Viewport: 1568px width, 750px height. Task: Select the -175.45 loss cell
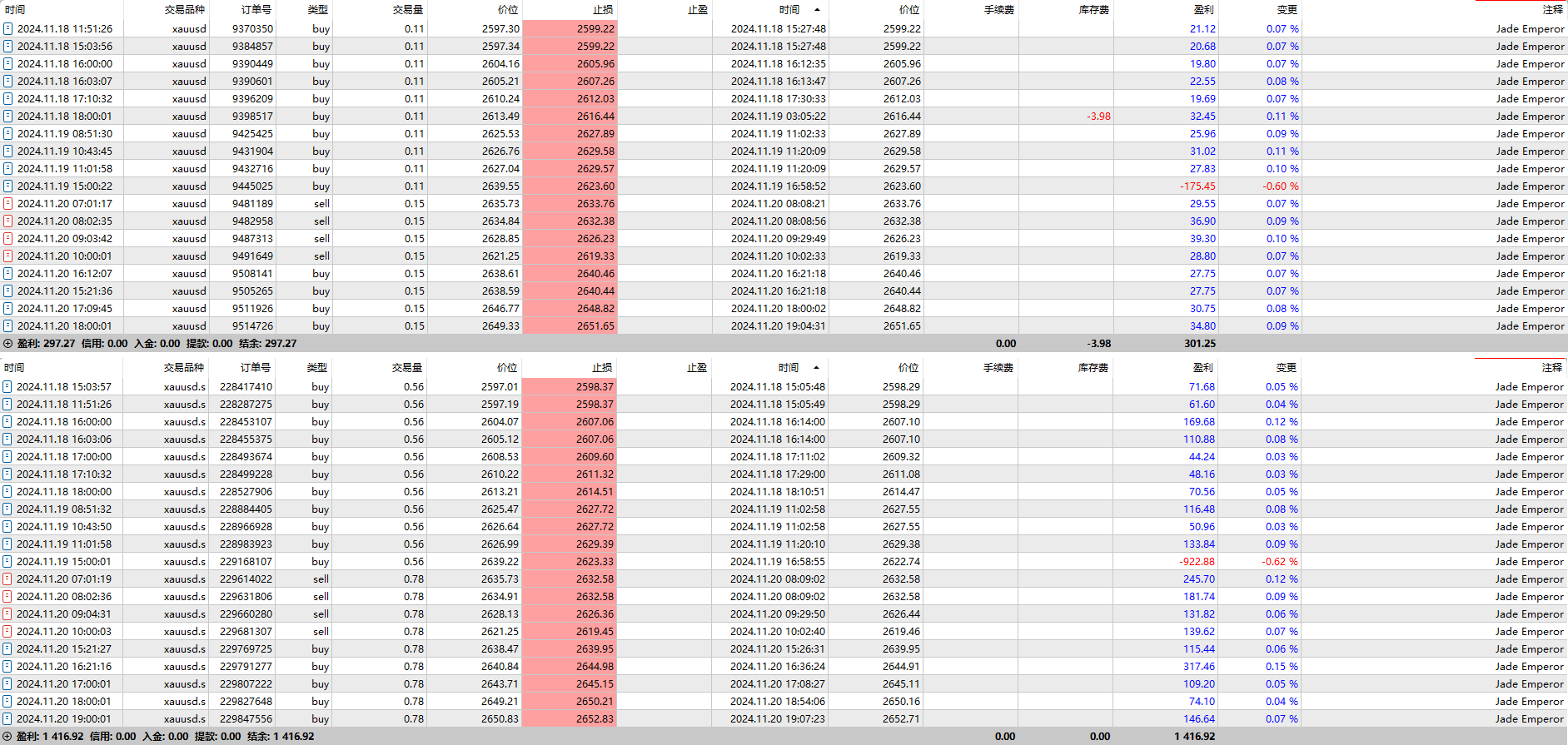1197,186
